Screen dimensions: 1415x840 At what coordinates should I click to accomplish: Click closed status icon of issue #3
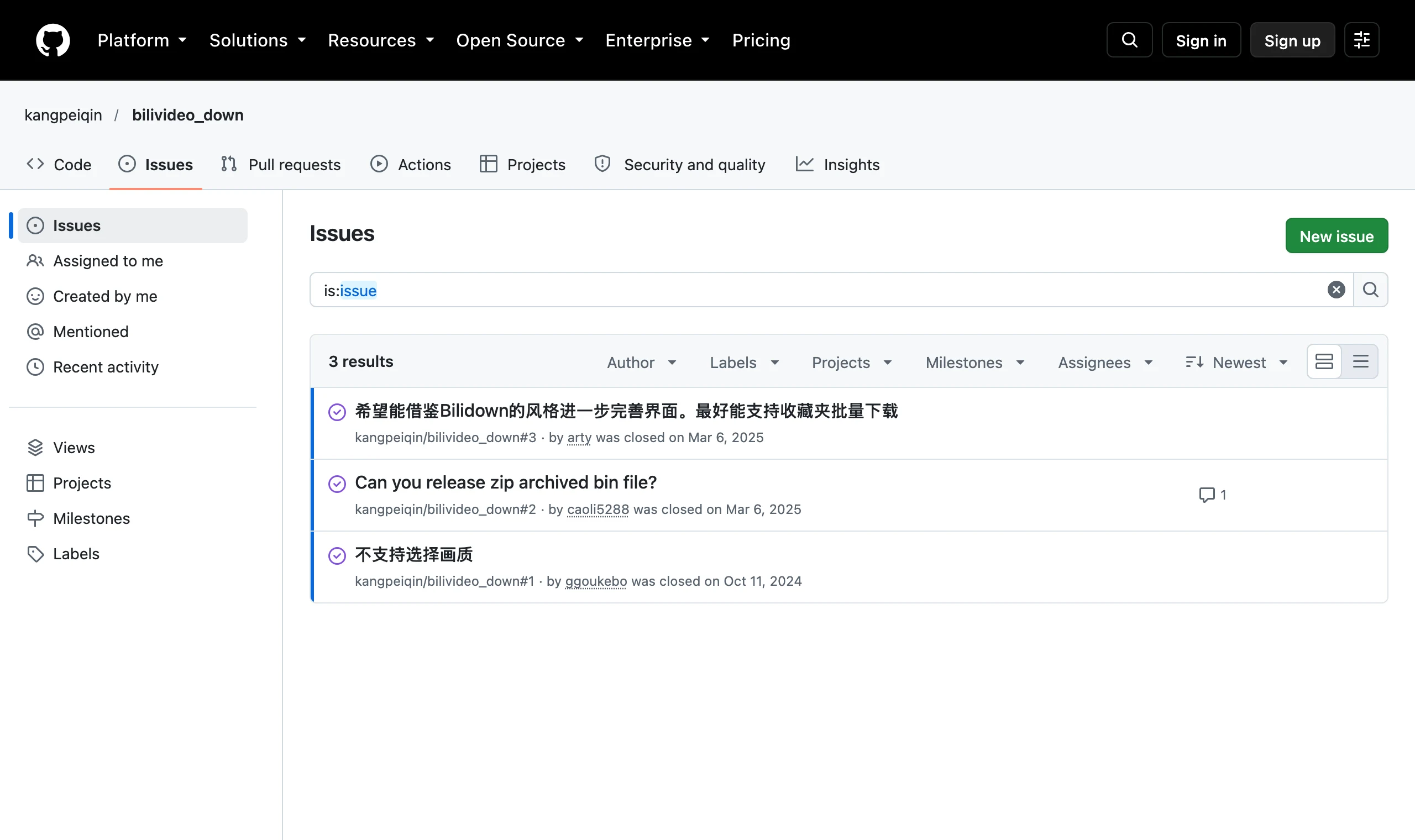(337, 412)
